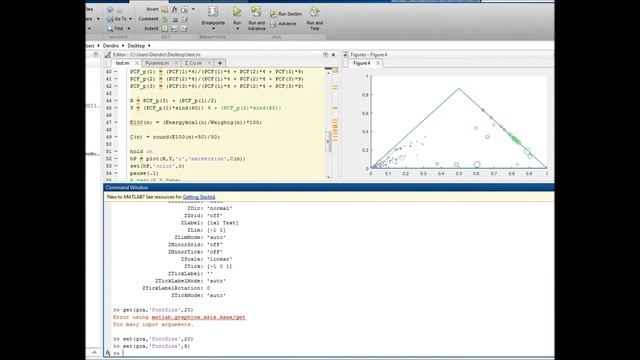This screenshot has width=640, height=360.
Task: Click the fx icon beside the command prompt
Action: point(108,353)
